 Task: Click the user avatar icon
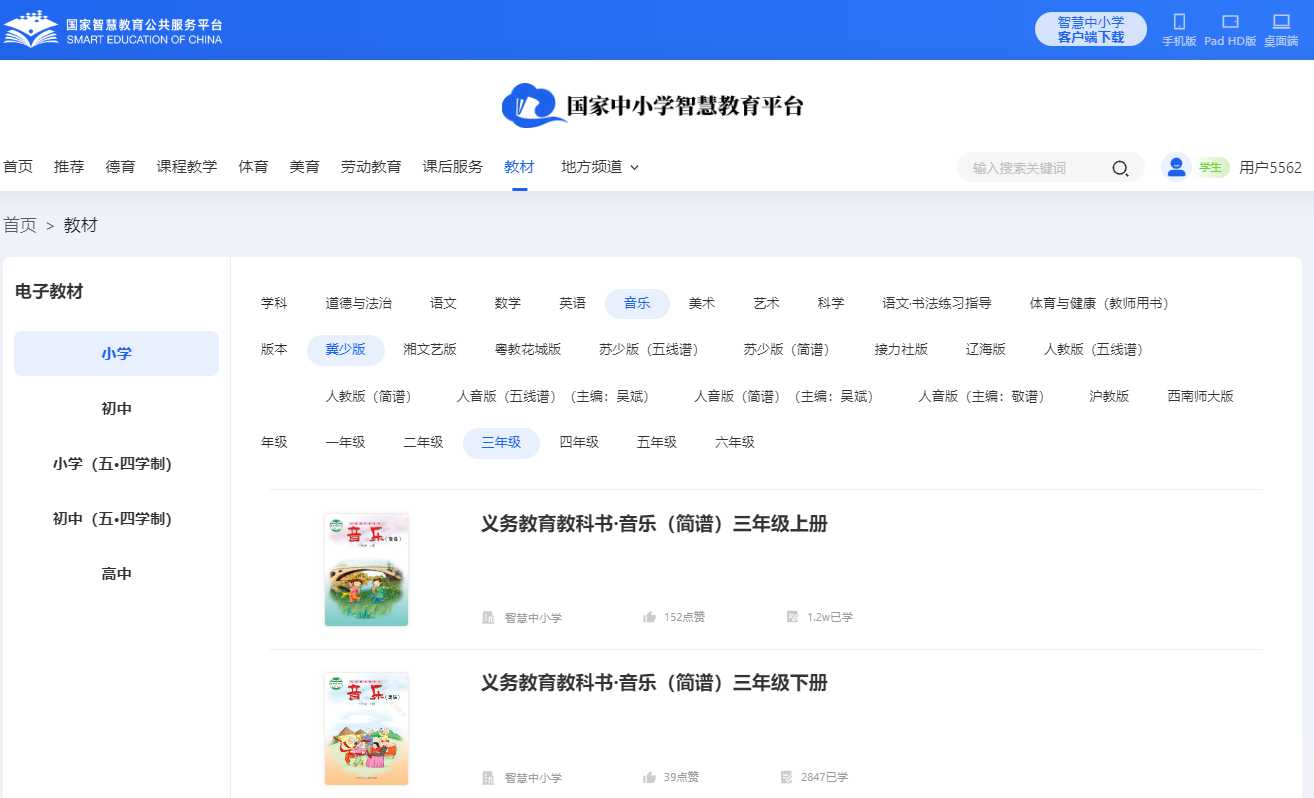coord(1176,167)
